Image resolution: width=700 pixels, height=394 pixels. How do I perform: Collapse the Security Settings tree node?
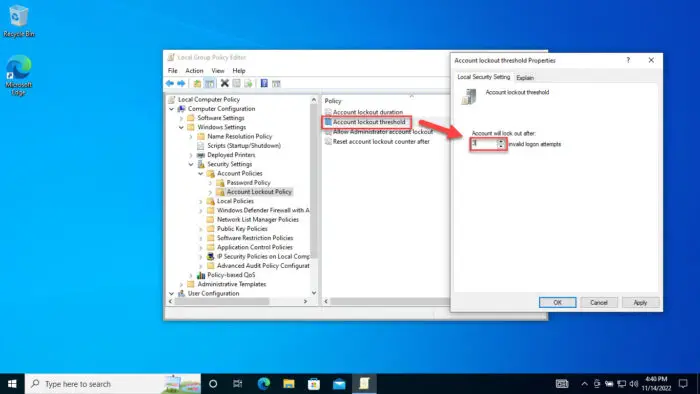point(191,164)
